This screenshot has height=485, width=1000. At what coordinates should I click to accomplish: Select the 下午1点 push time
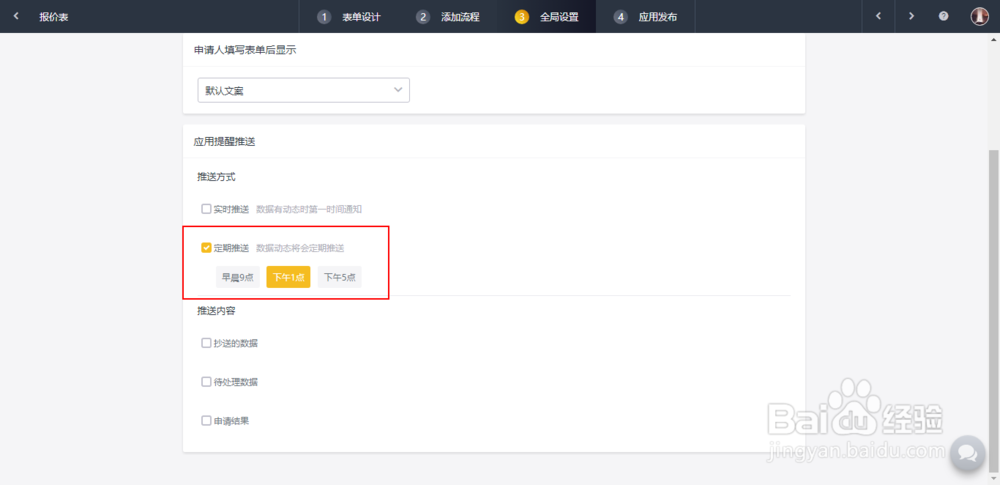pos(288,277)
